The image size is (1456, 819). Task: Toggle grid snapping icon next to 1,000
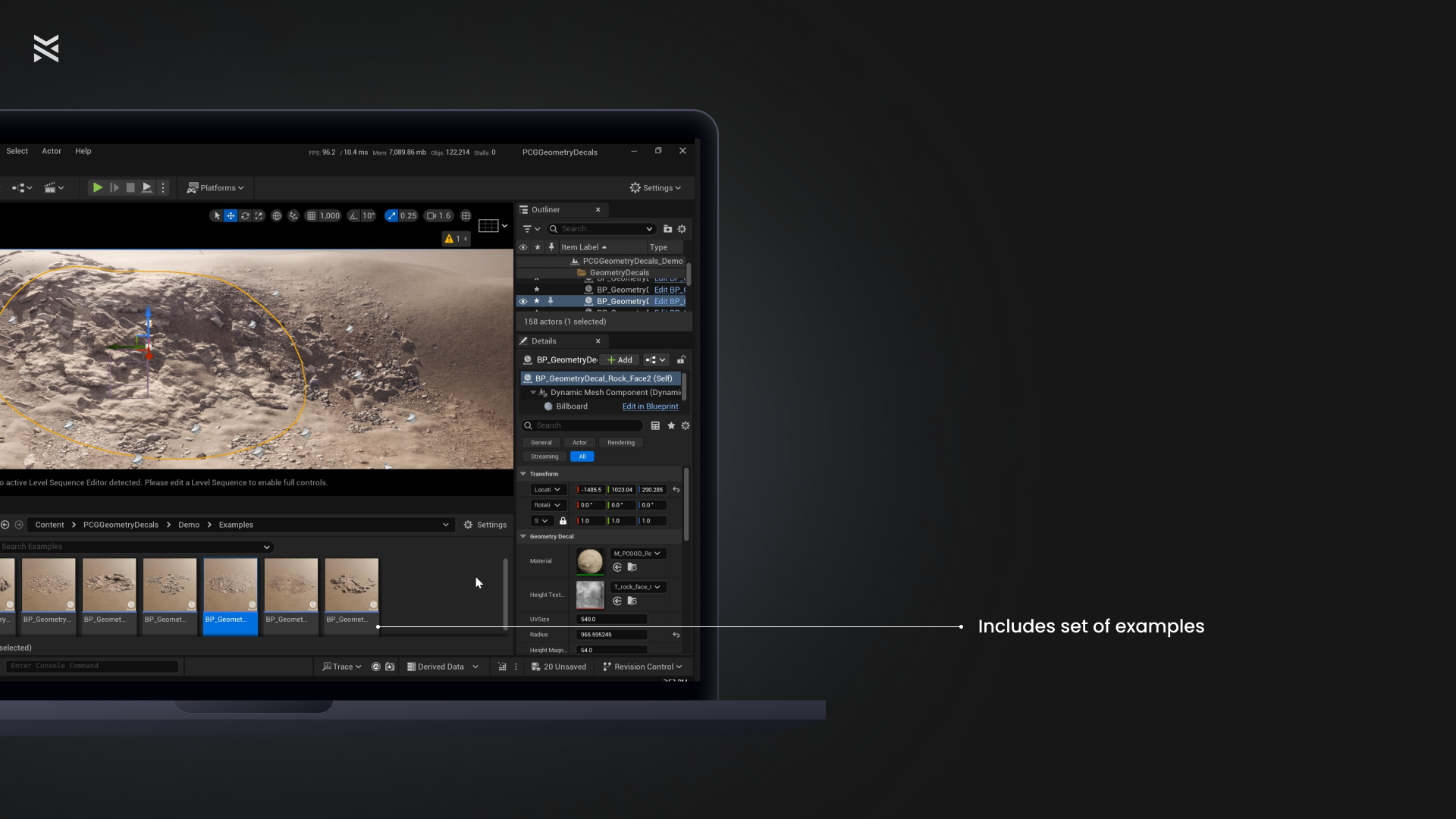click(311, 216)
